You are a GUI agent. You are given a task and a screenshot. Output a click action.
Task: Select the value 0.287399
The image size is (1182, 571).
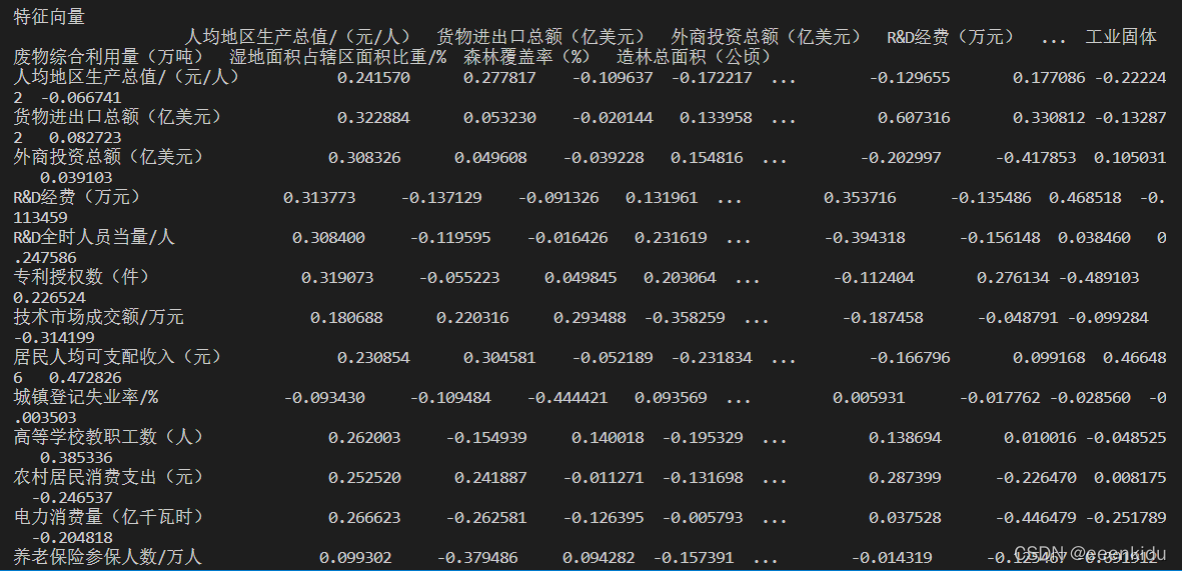(x=905, y=477)
